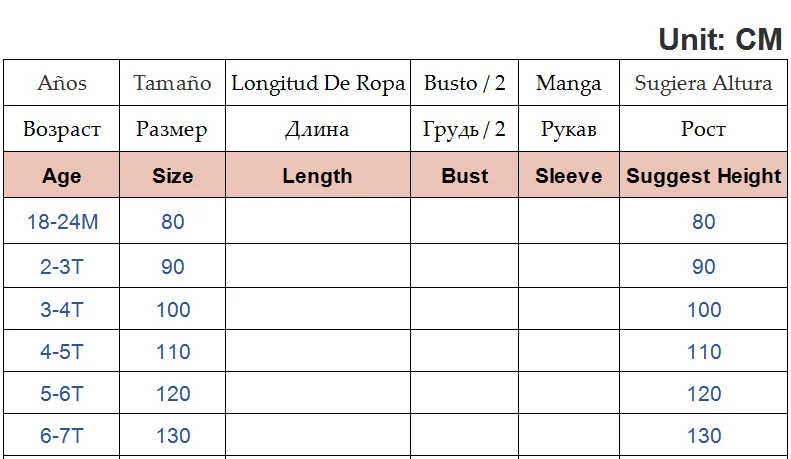Screen dimensions: 791x459
Task: Click the 'Размер' Russian header cell
Action: pos(172,129)
